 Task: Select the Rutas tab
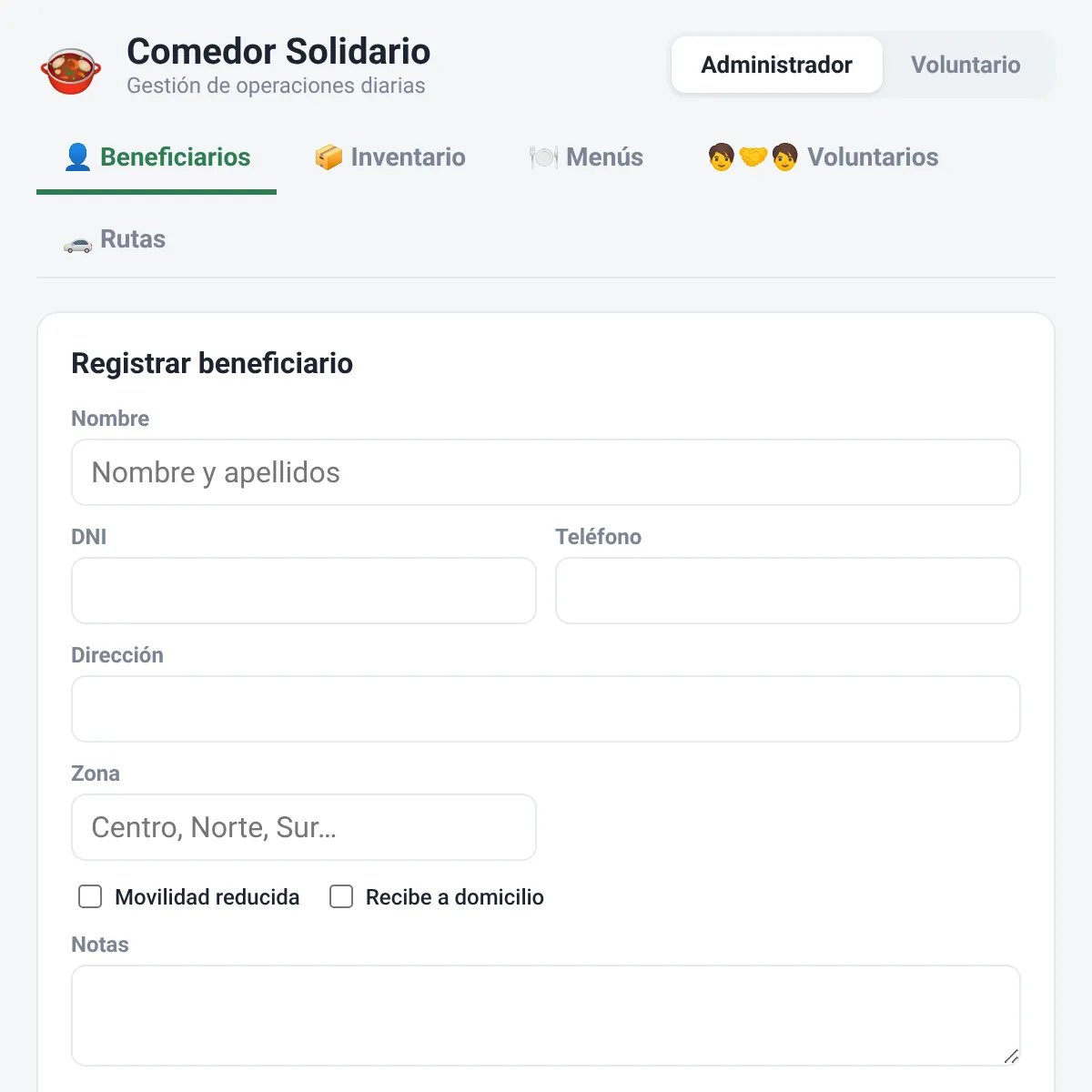115,239
